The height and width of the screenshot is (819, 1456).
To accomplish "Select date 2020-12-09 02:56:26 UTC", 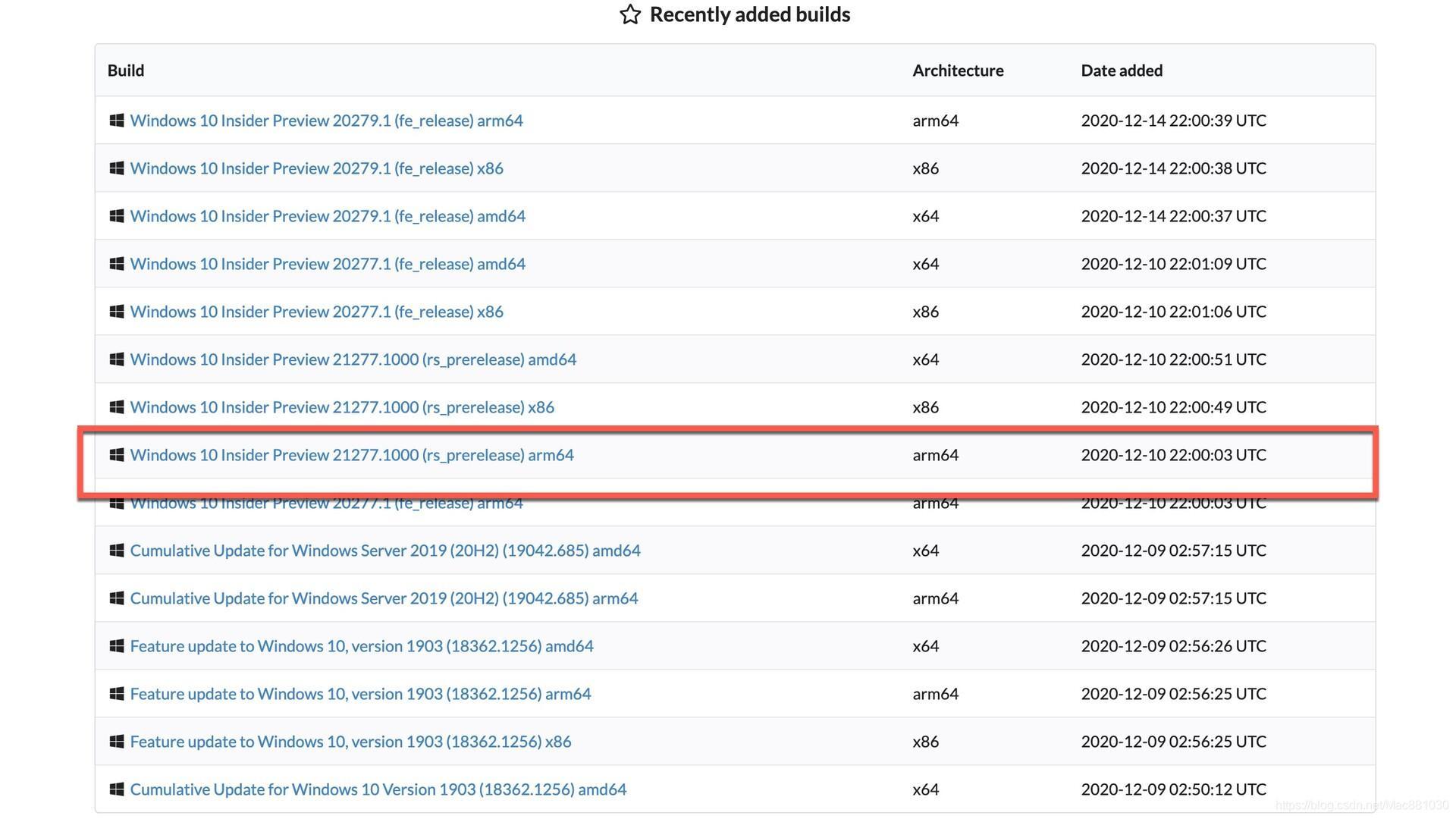I will pyautogui.click(x=1173, y=646).
